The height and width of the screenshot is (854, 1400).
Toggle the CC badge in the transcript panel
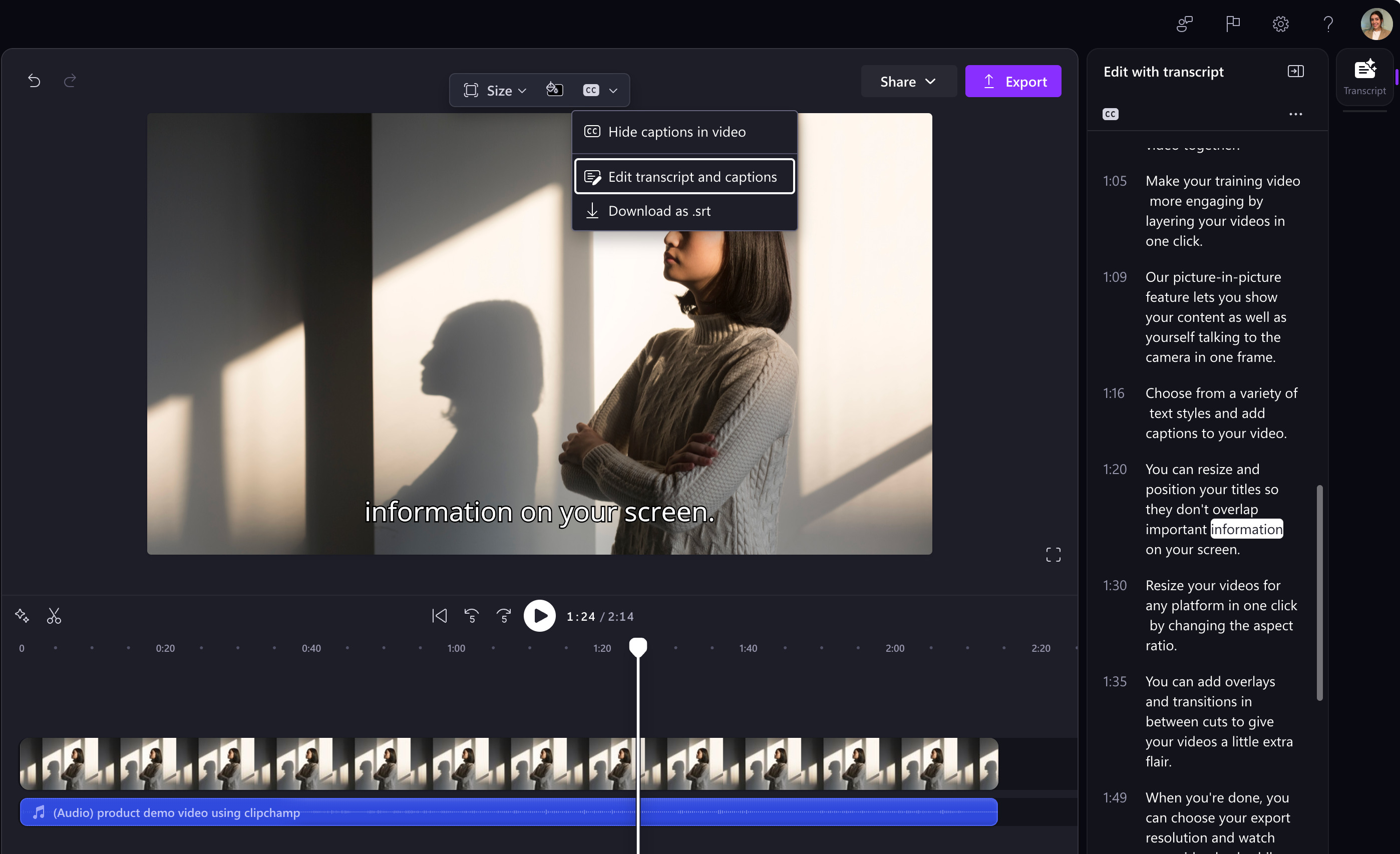tap(1110, 114)
